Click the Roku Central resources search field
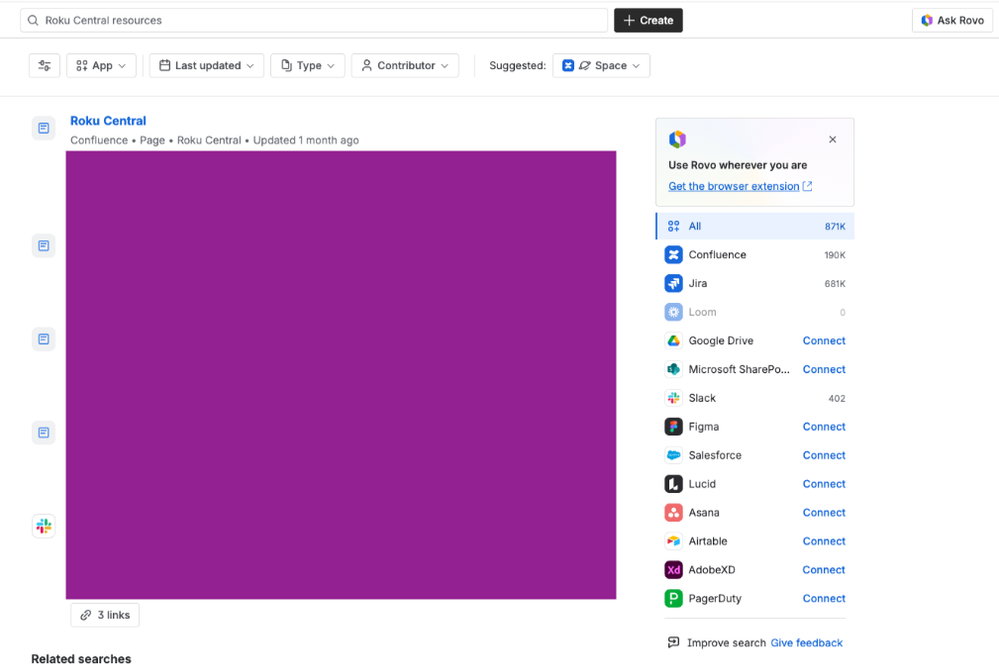 click(x=314, y=20)
